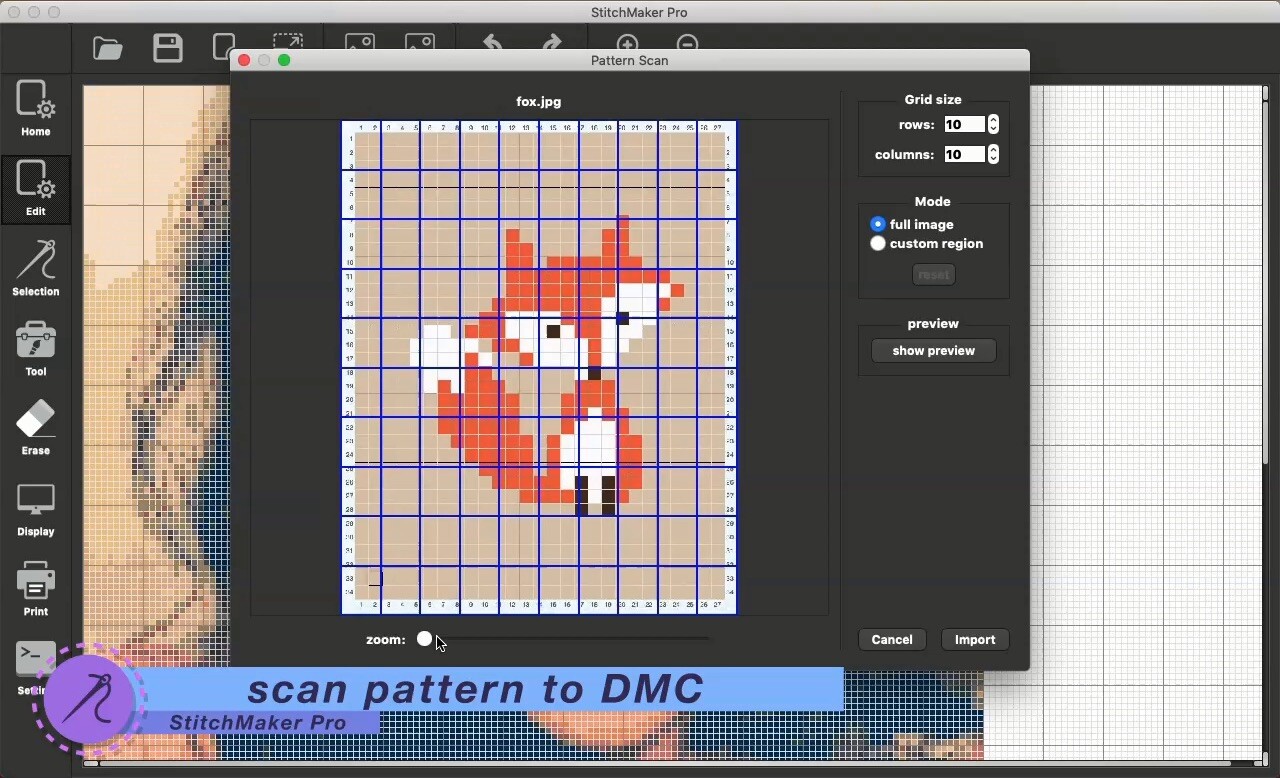Click the Undo arrow in the toolbar
The height and width of the screenshot is (778, 1280).
[x=491, y=42]
